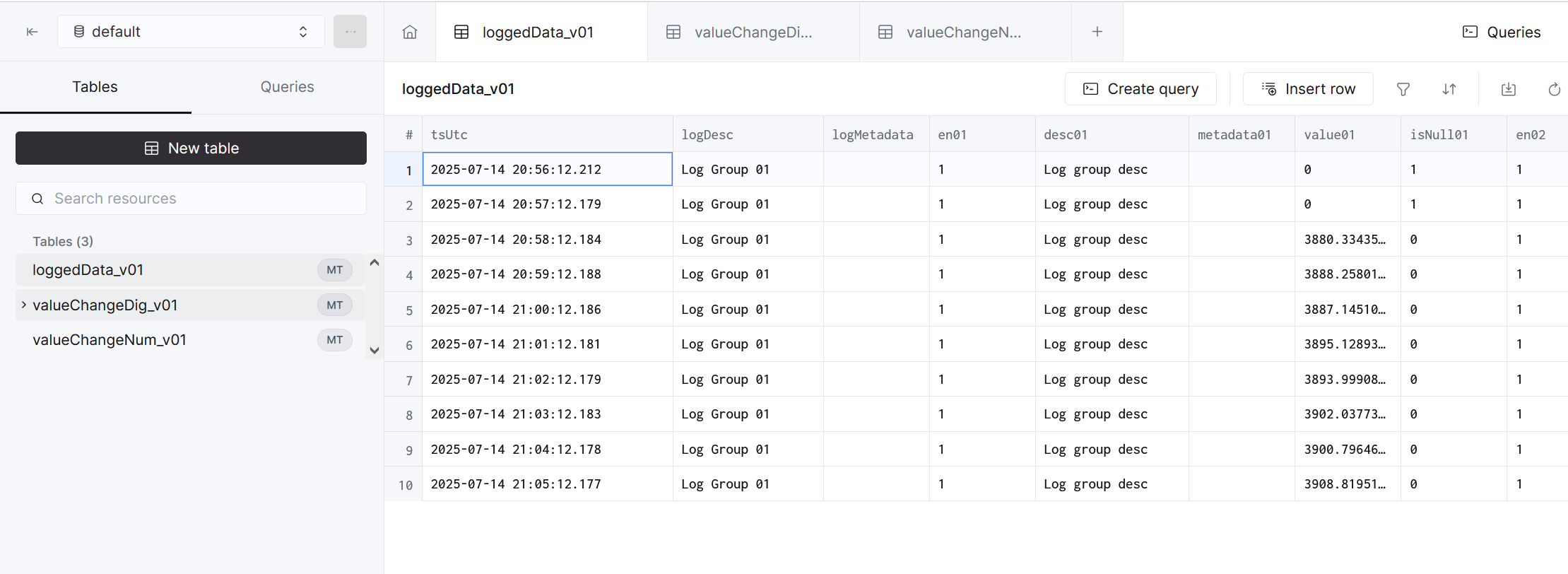Open the Queries panel at top right

(1501, 33)
